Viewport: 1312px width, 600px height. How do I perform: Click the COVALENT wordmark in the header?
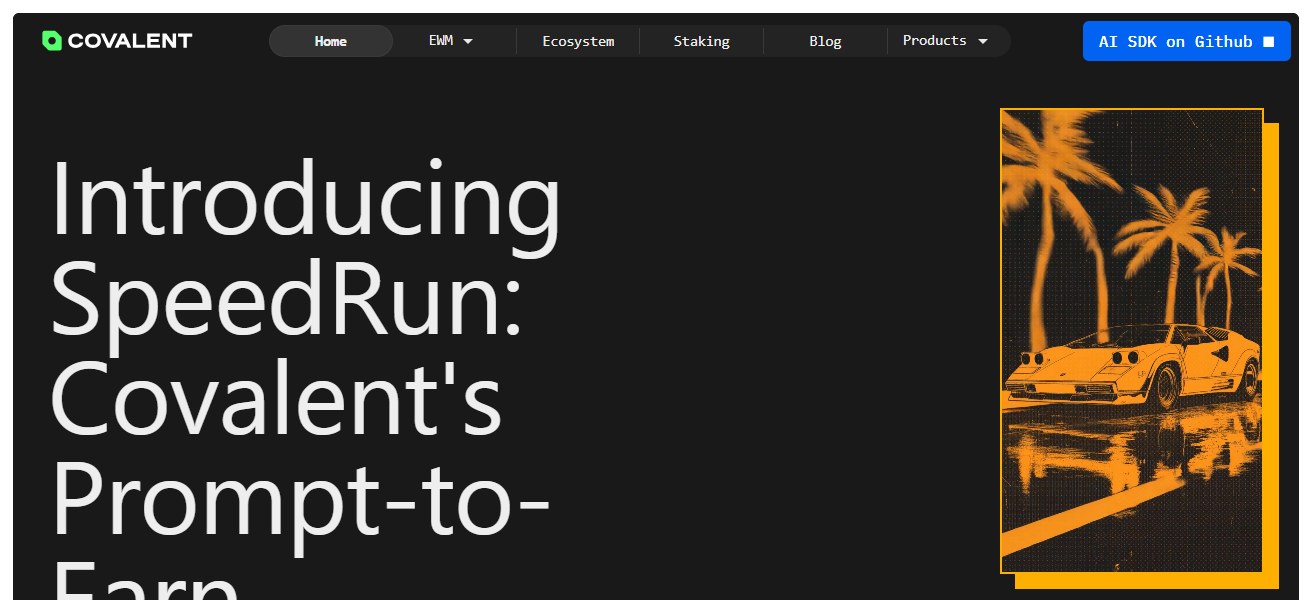[130, 41]
